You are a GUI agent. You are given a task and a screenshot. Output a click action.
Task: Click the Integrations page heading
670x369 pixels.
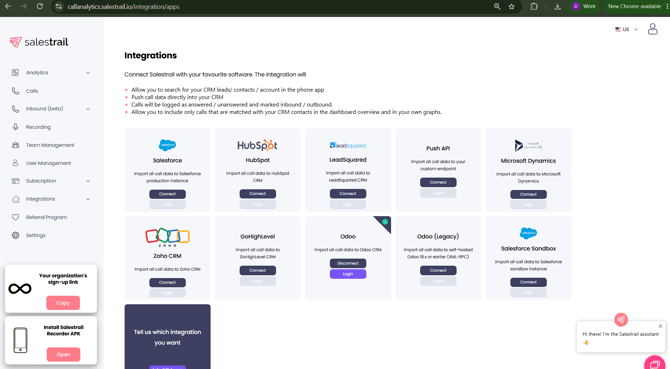point(150,56)
